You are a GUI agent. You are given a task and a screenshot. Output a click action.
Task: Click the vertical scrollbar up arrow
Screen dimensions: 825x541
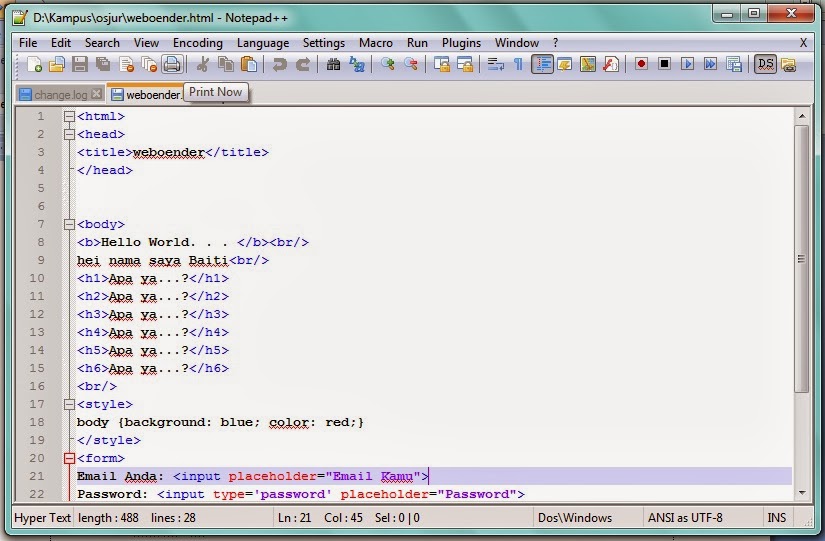801,116
